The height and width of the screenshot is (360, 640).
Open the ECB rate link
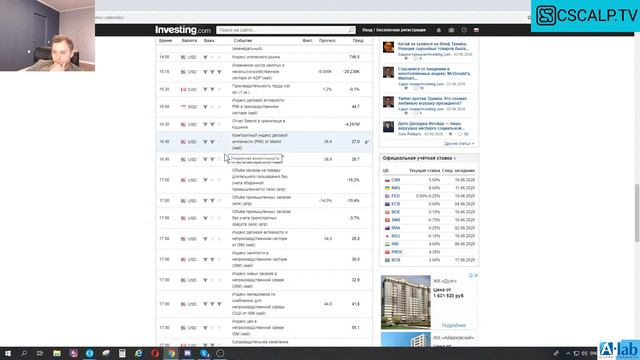point(396,204)
